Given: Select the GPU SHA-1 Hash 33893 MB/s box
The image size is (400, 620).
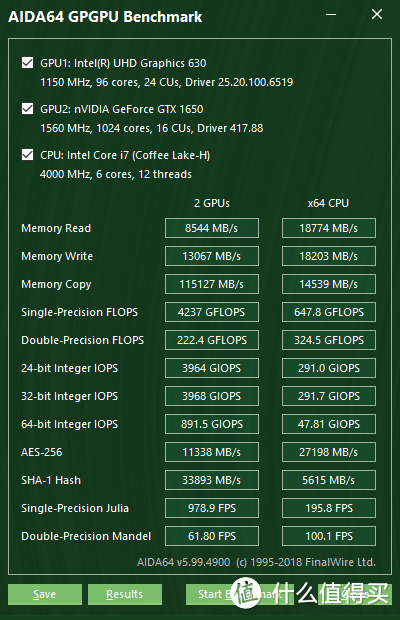Looking at the screenshot, I should (x=212, y=480).
